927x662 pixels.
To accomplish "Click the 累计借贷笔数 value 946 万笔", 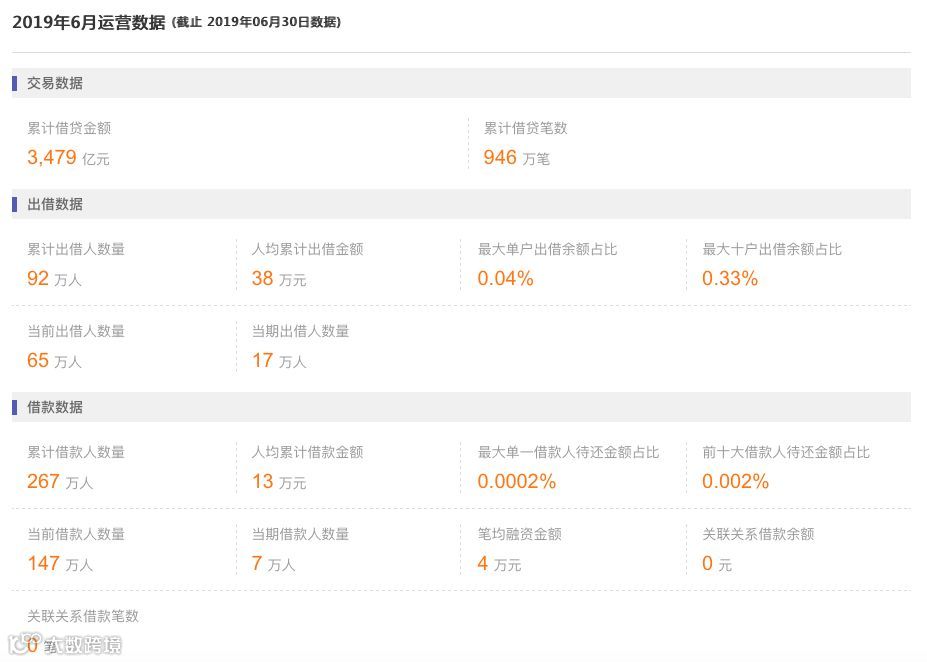I will (516, 158).
